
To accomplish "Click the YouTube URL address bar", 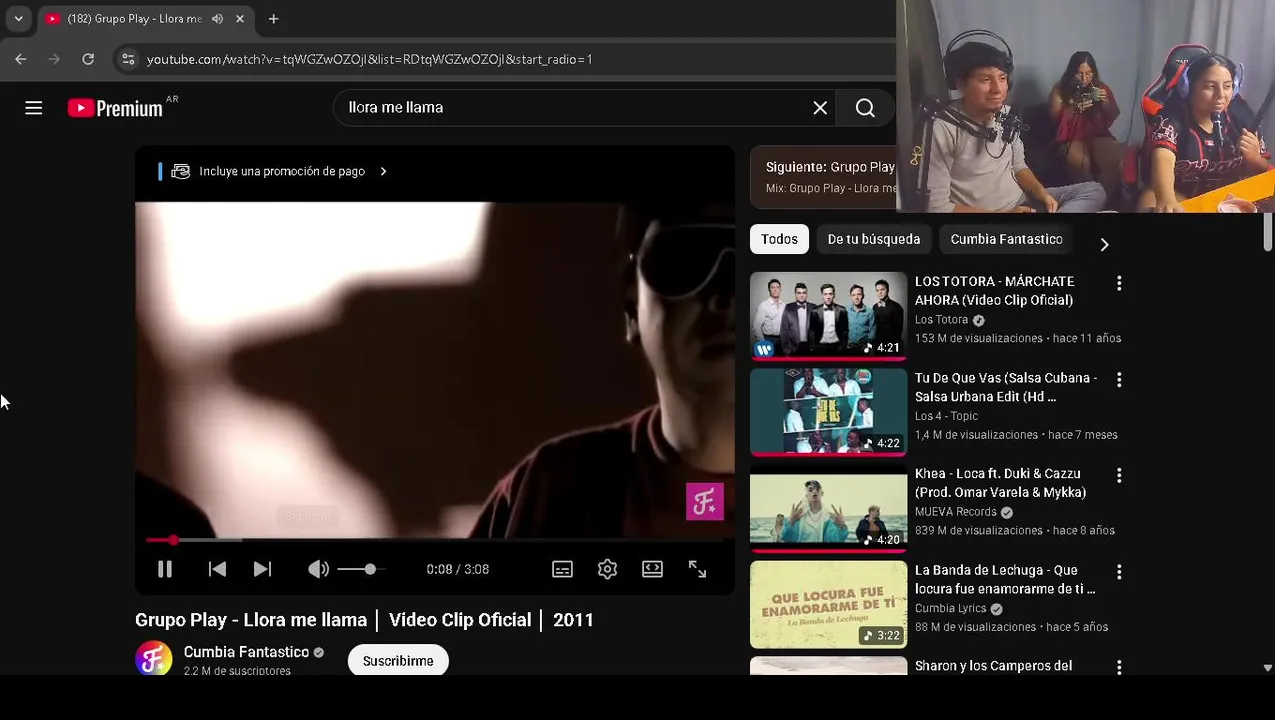I will [x=370, y=59].
